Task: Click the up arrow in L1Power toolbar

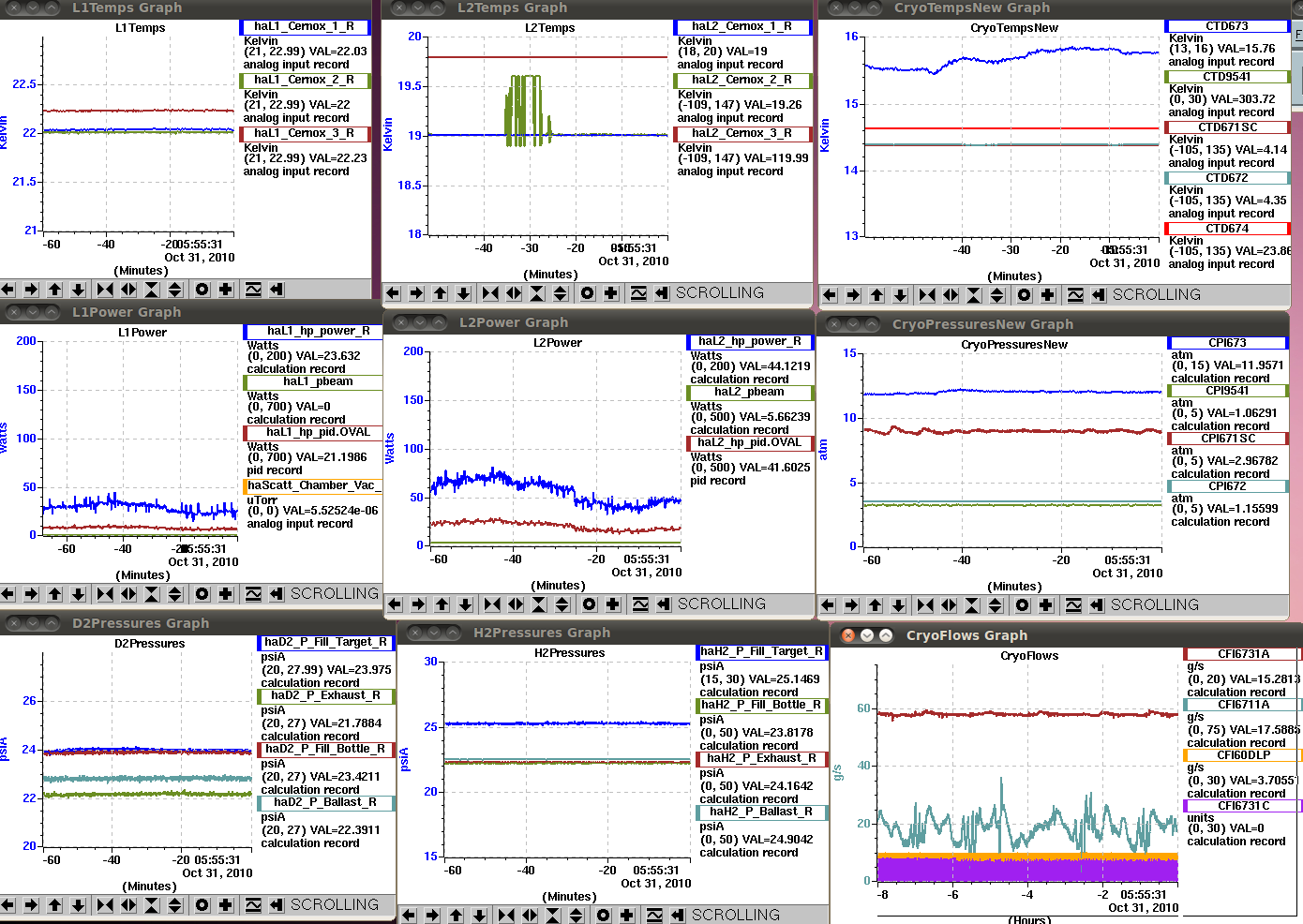Action: 54,594
